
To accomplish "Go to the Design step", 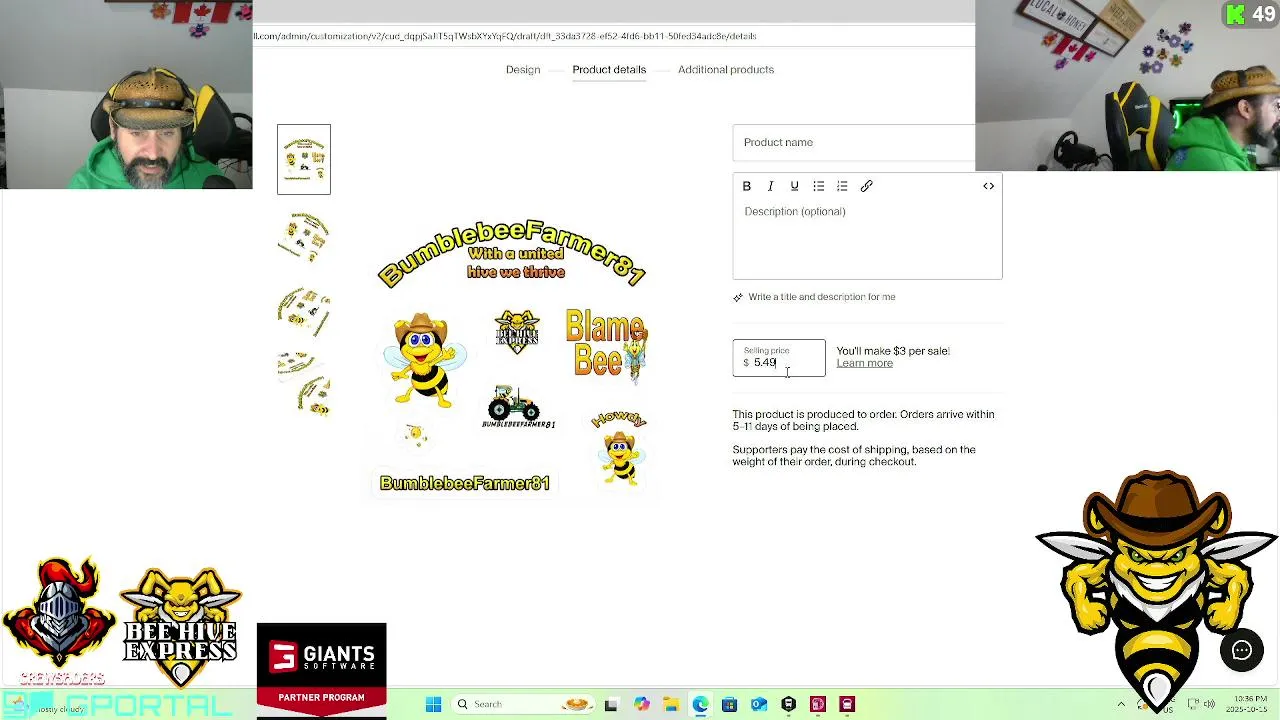I will click(523, 70).
